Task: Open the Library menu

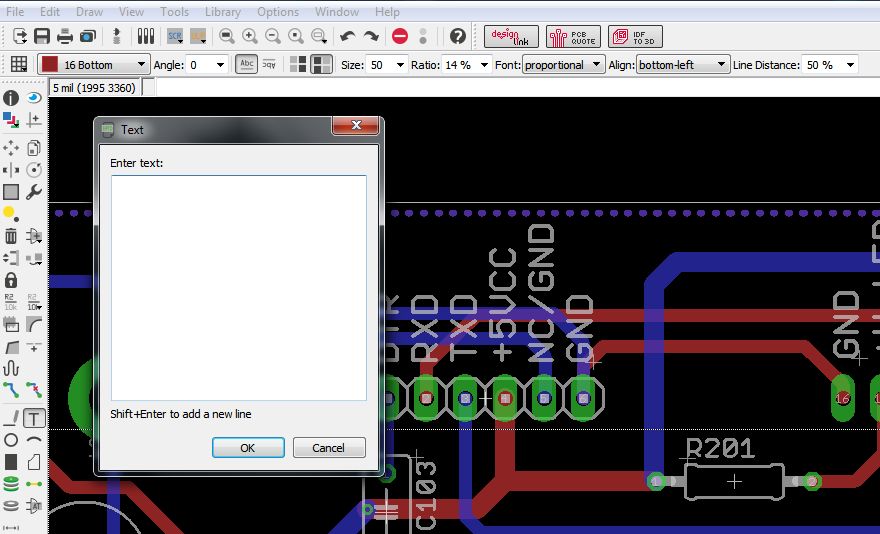Action: pyautogui.click(x=222, y=12)
